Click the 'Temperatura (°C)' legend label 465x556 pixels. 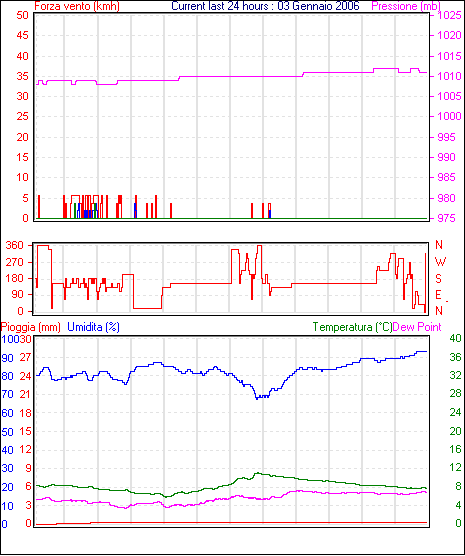tap(352, 327)
